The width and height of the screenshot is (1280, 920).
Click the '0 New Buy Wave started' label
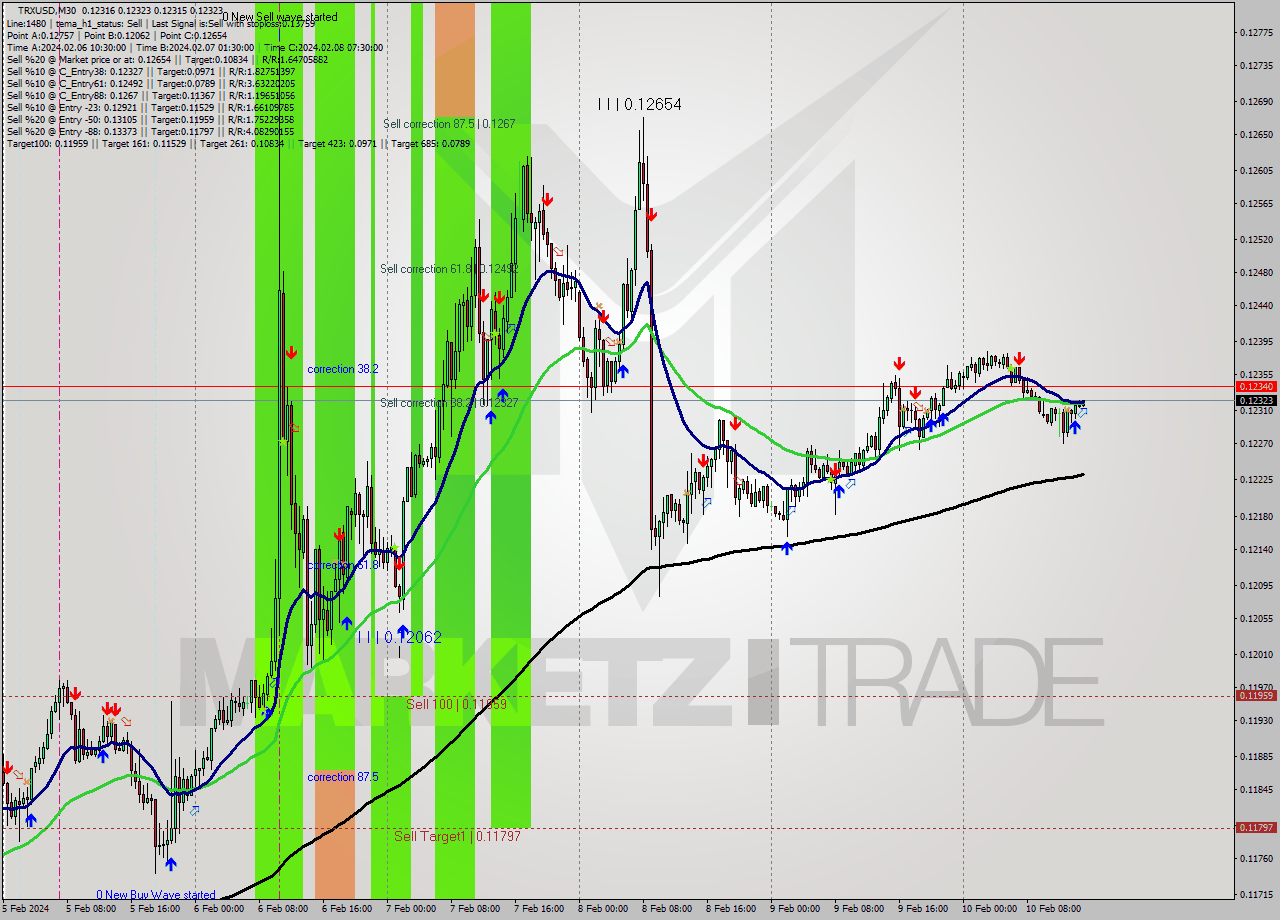156,895
